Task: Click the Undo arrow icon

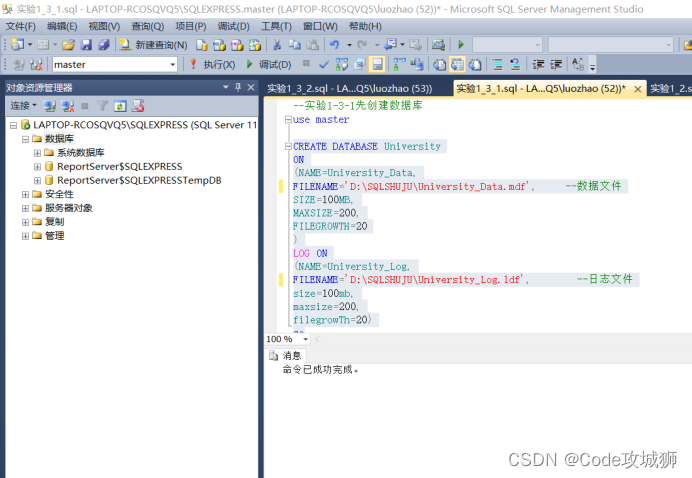Action: tap(335, 45)
